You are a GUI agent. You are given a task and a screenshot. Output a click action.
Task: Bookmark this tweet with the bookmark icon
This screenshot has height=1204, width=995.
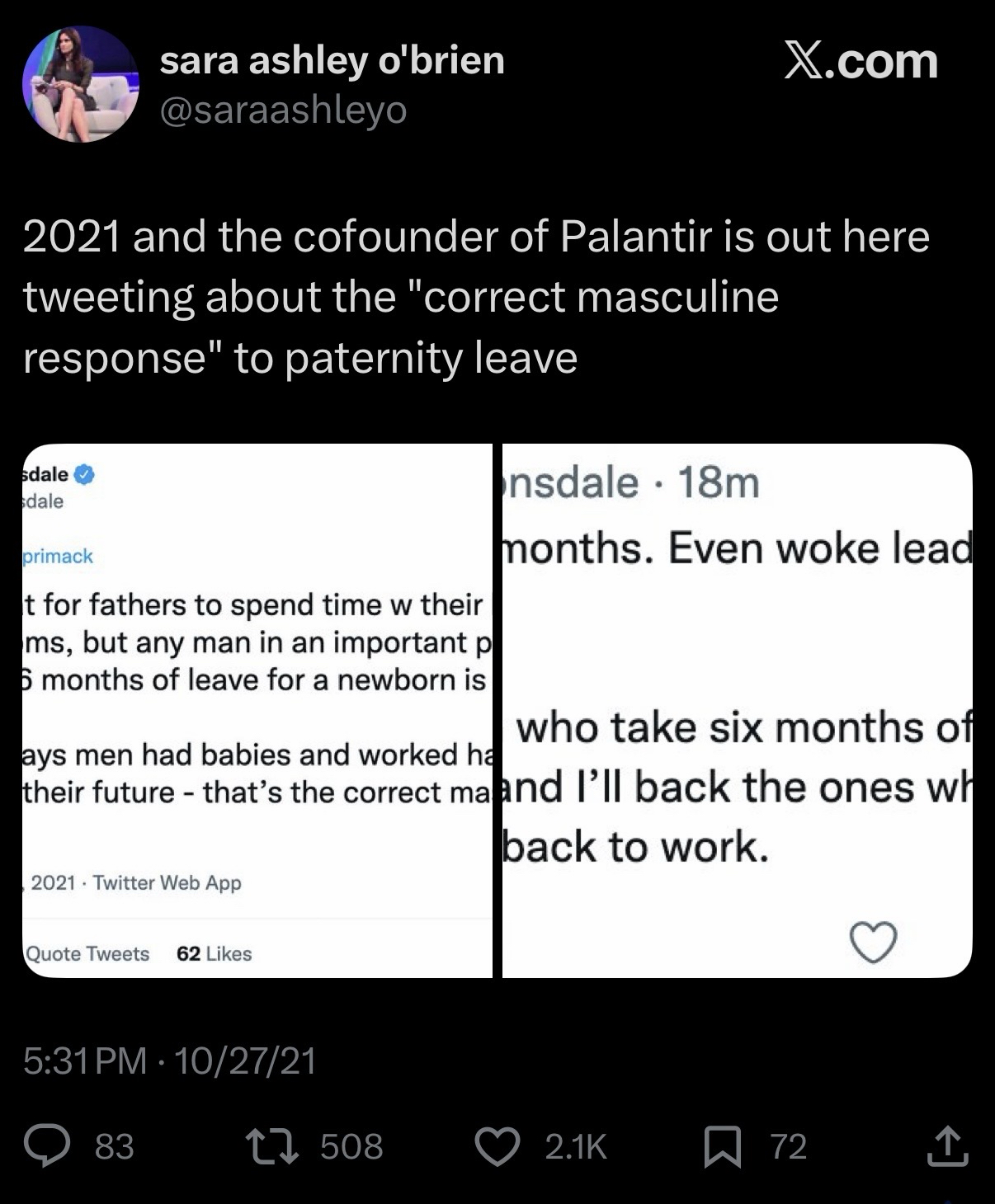point(723,1147)
